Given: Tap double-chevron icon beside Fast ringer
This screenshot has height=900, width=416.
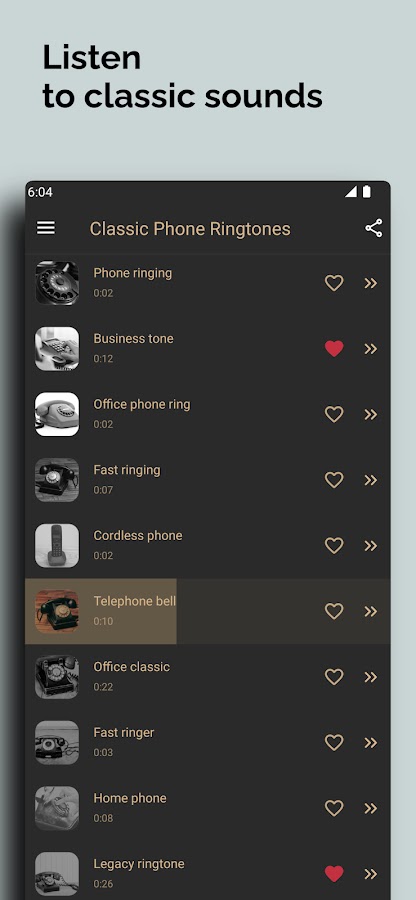Looking at the screenshot, I should point(371,743).
